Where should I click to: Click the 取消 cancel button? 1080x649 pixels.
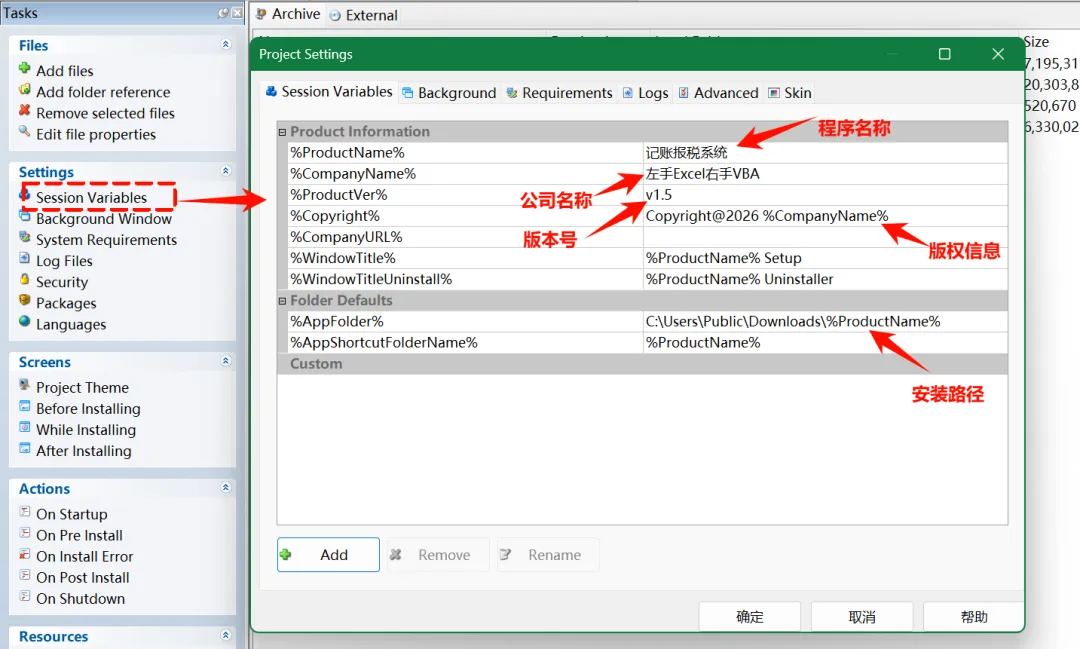(x=862, y=617)
